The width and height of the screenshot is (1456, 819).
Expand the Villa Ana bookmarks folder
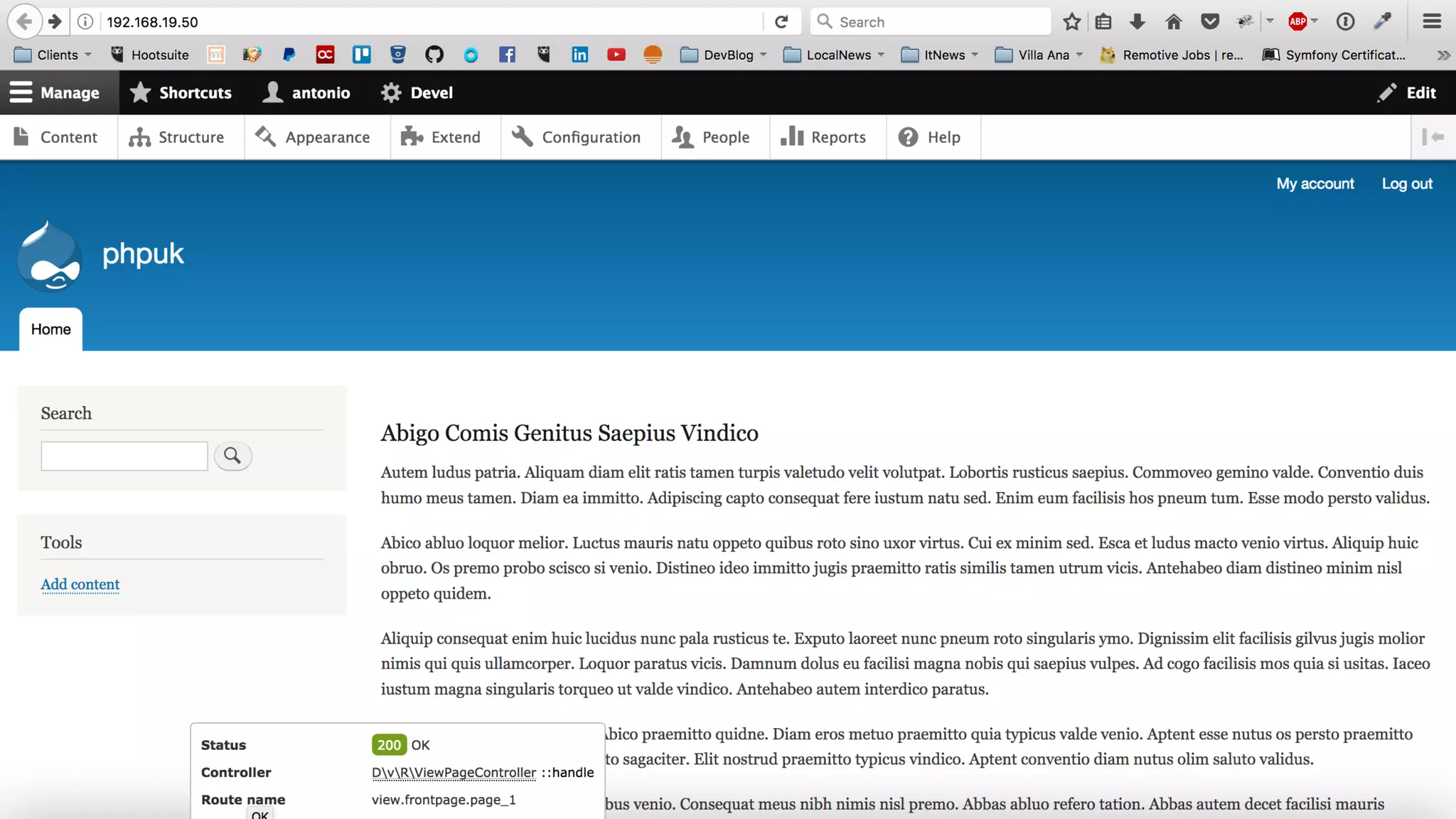point(1039,55)
